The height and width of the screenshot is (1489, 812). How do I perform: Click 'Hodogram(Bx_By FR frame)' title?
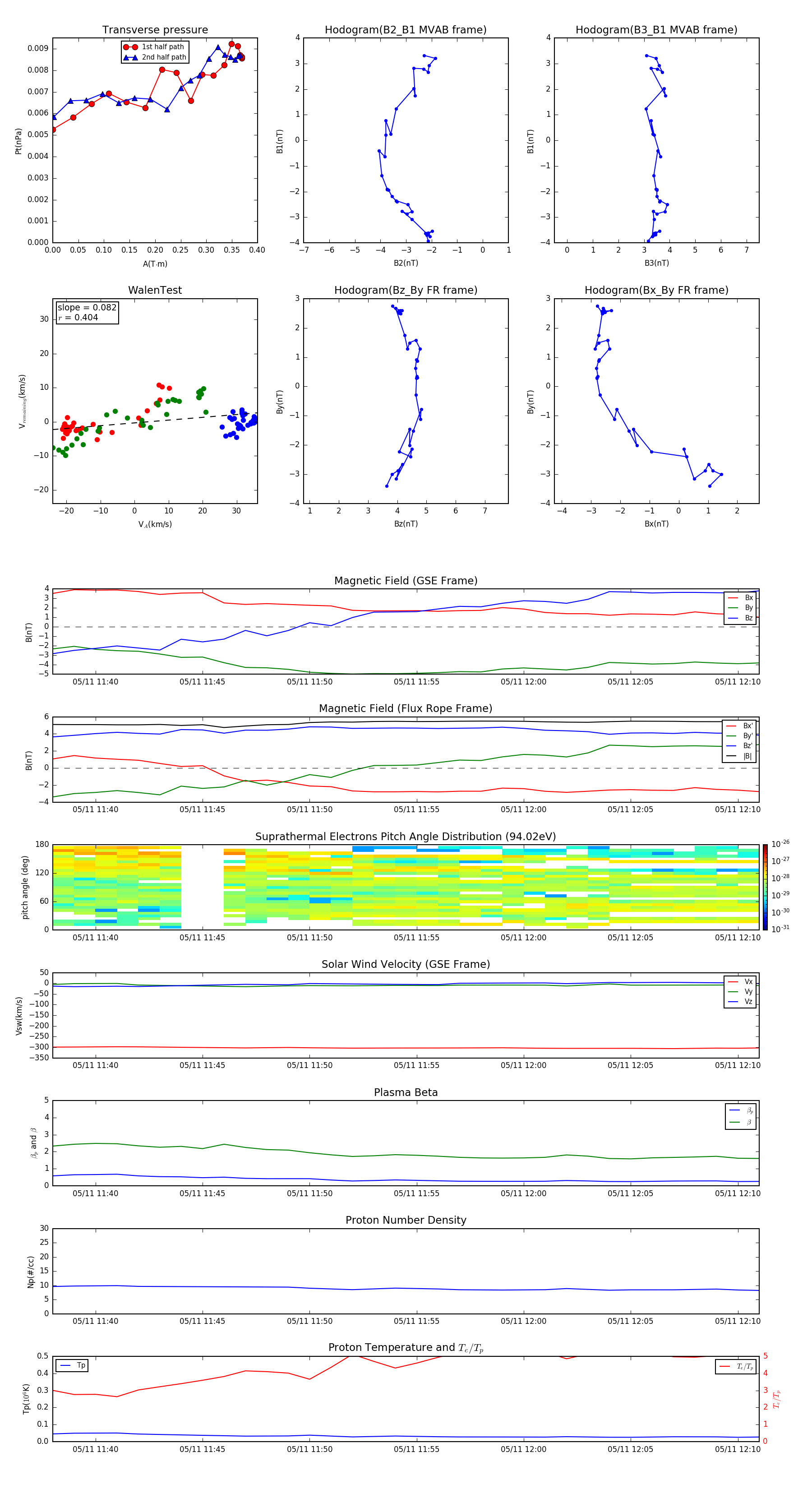656,290
